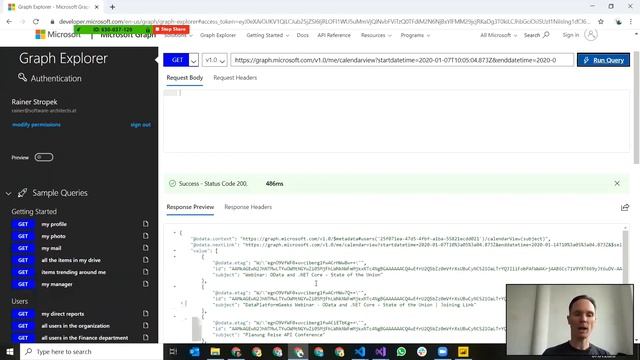Viewport: 640px width, 360px height.
Task: Click inside the Request Body editor
Action: (x=396, y=120)
